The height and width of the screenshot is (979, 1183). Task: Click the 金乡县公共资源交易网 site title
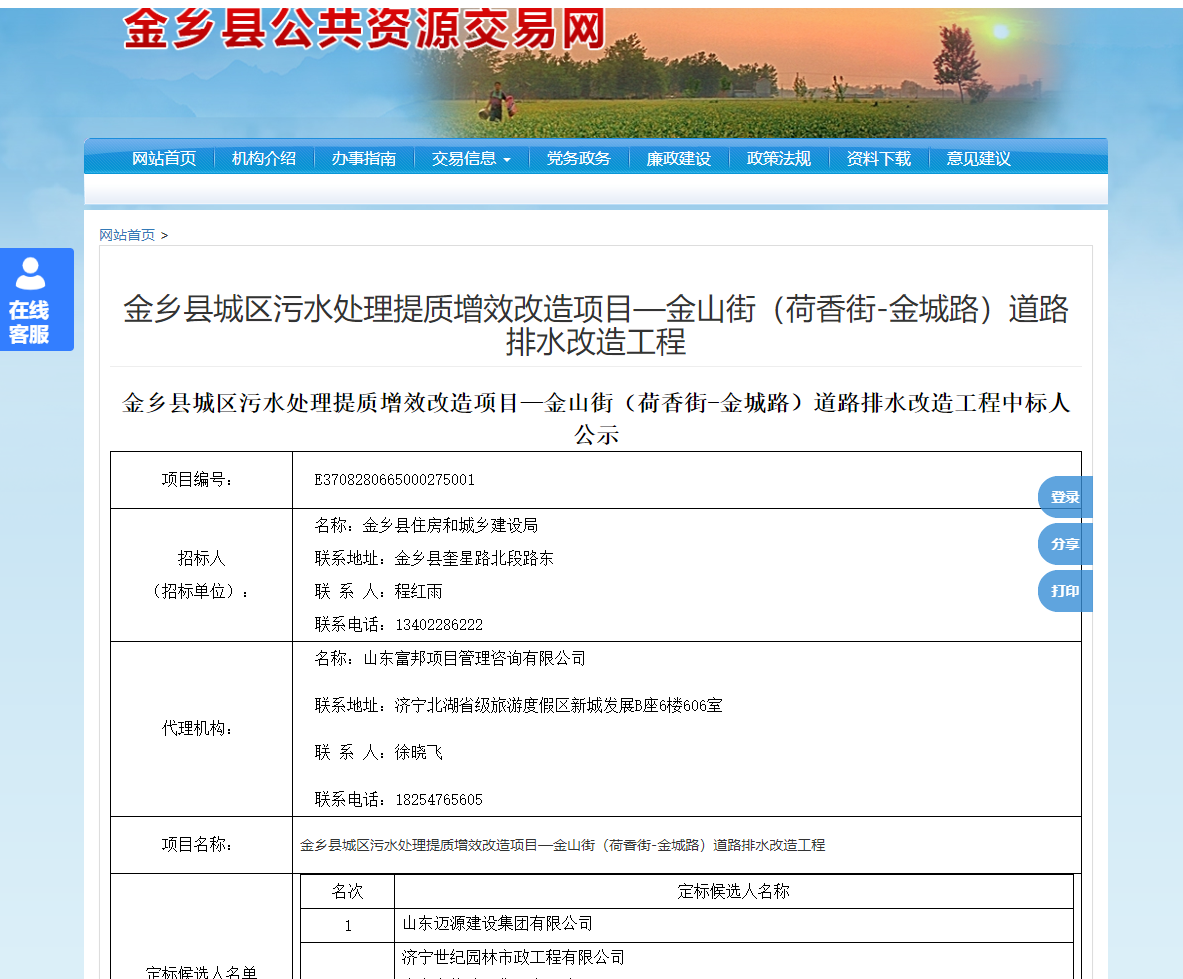click(364, 29)
